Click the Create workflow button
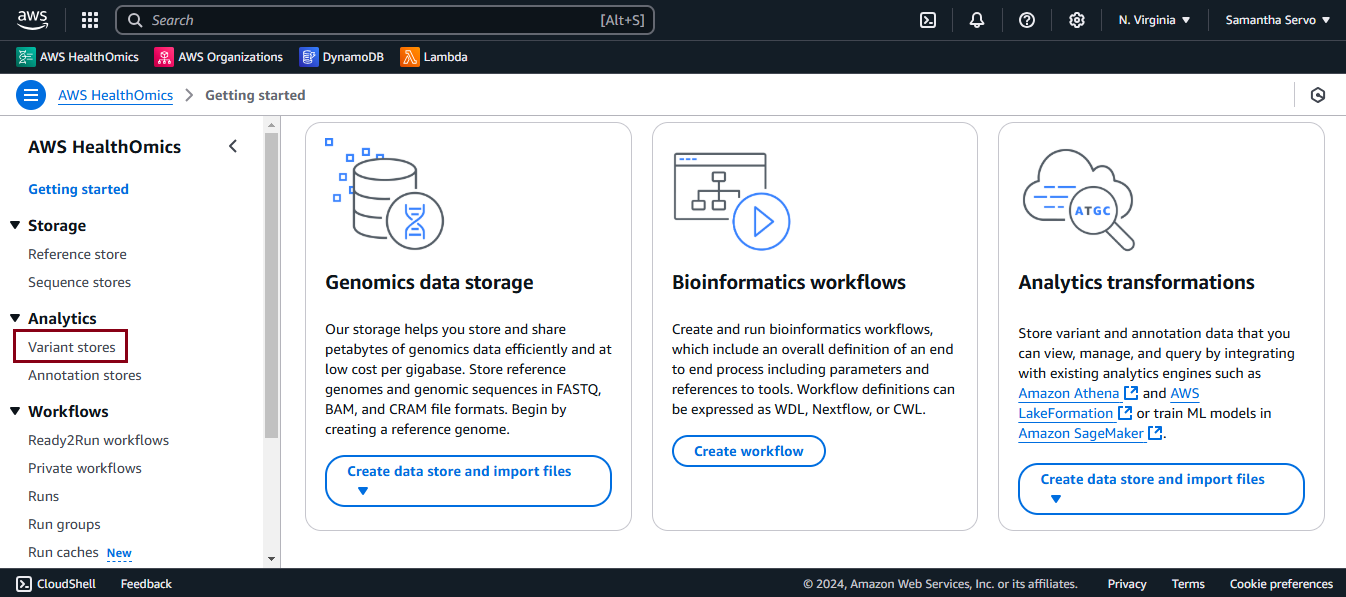The image size is (1346, 597). (749, 451)
